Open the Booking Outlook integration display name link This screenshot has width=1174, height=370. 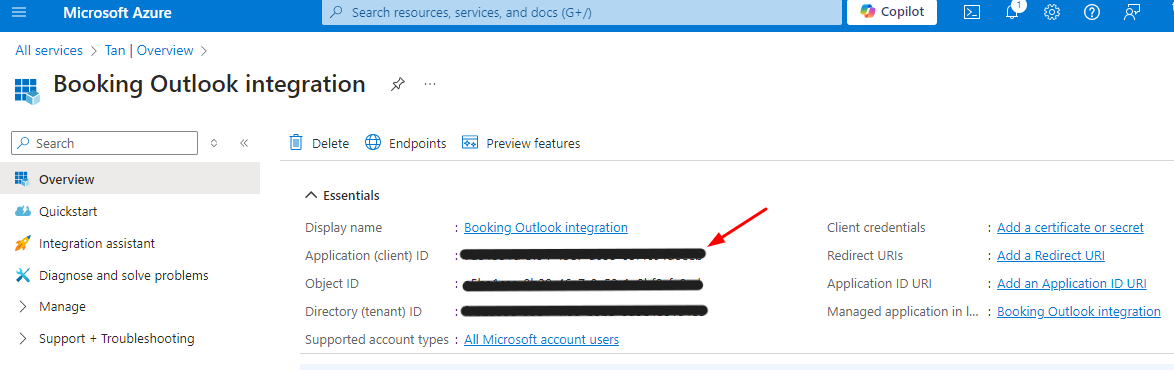tap(546, 227)
